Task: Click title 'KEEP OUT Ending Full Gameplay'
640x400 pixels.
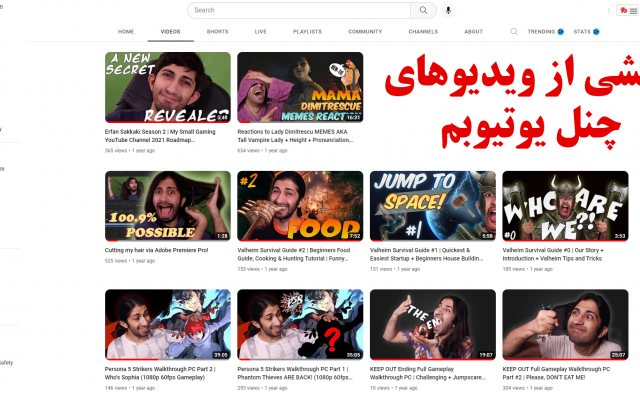Action: click(428, 373)
